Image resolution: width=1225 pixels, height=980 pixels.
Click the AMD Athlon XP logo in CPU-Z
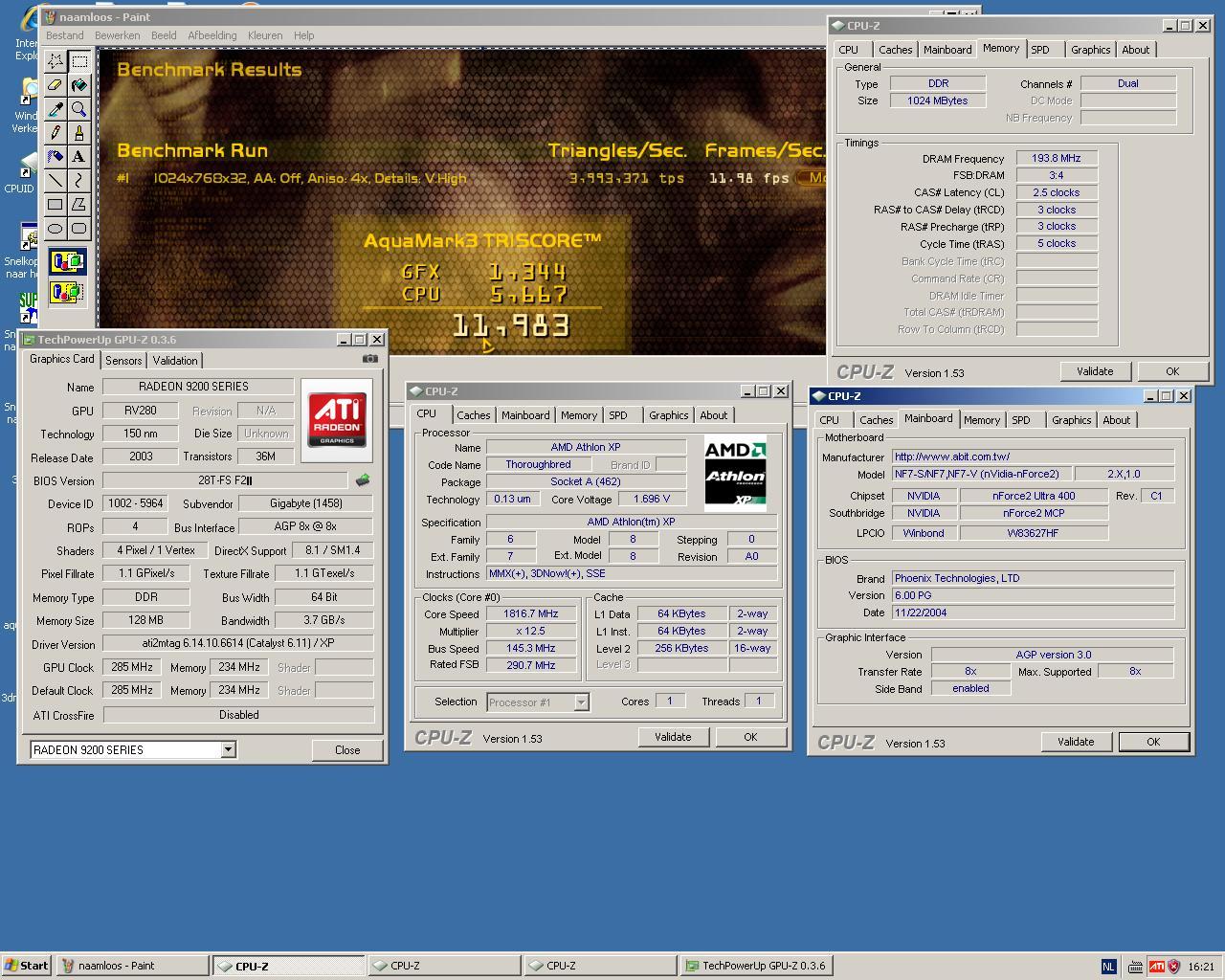(x=735, y=473)
